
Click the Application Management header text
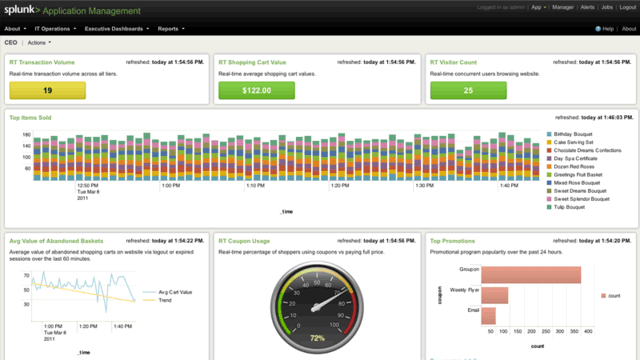(x=91, y=11)
